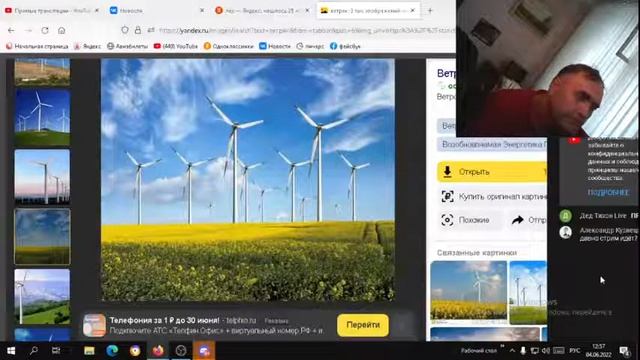The width and height of the screenshot is (640, 360).
Task: Select thumbnail of turbines at sunset sky
Action: [42, 177]
